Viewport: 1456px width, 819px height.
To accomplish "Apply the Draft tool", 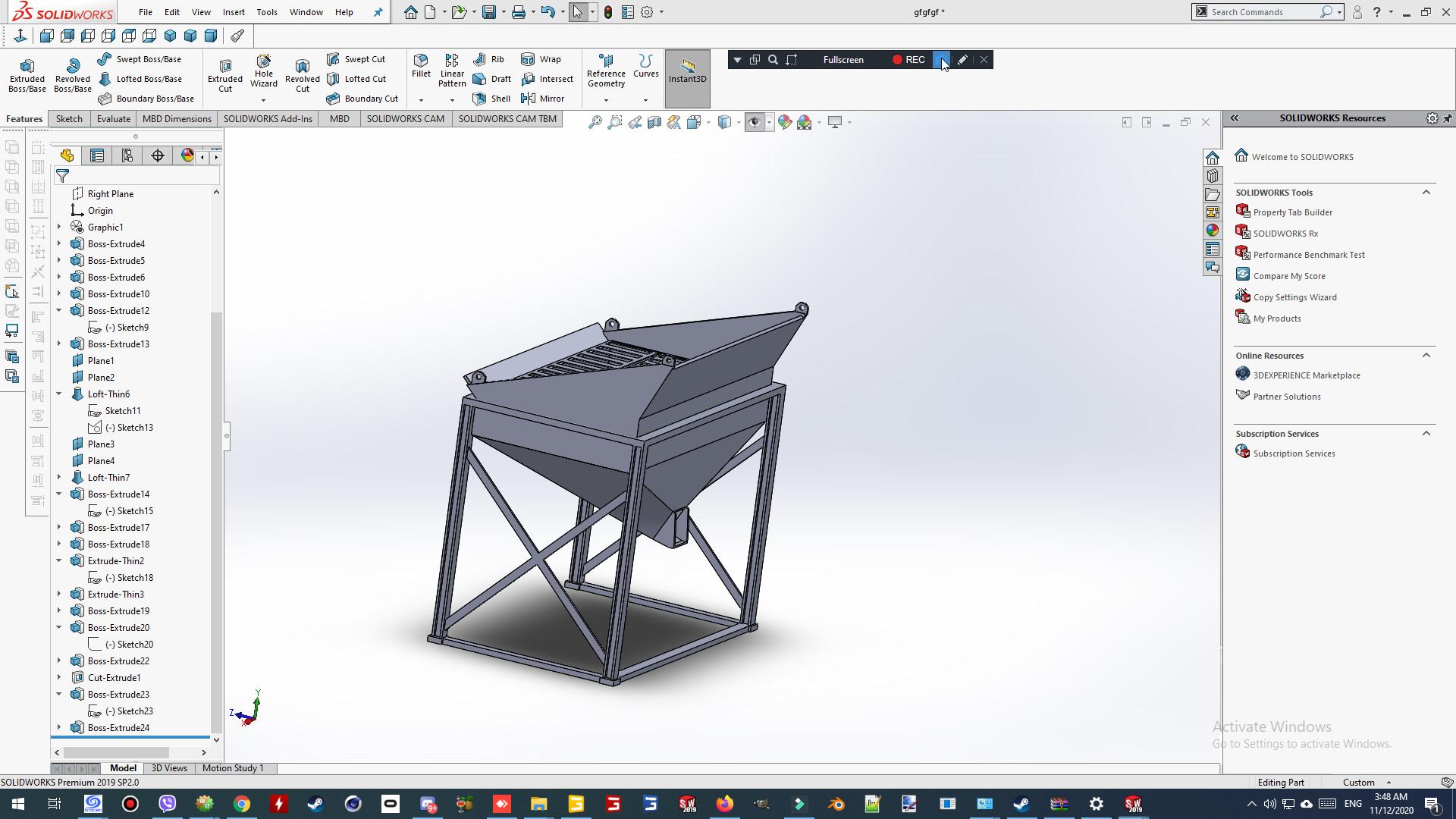I will click(492, 79).
